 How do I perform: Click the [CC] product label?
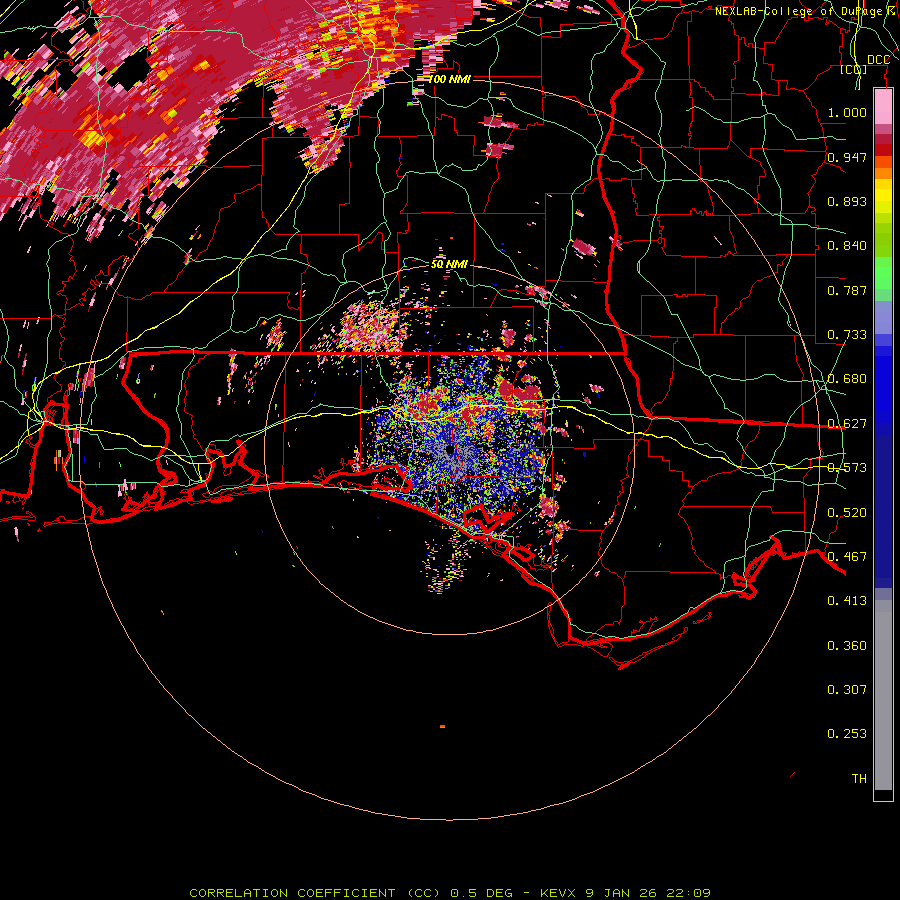[x=854, y=69]
